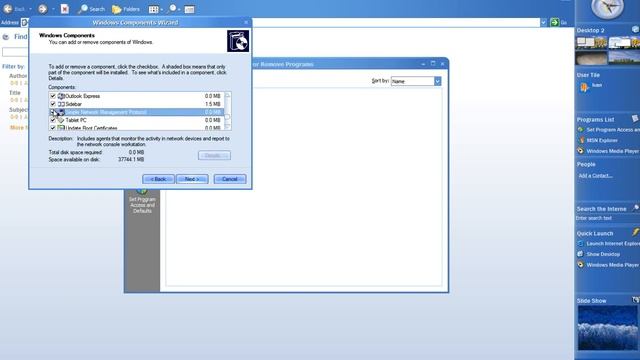Open Windows Media Player in Programs List
The image size is (640, 360).
pos(608,151)
